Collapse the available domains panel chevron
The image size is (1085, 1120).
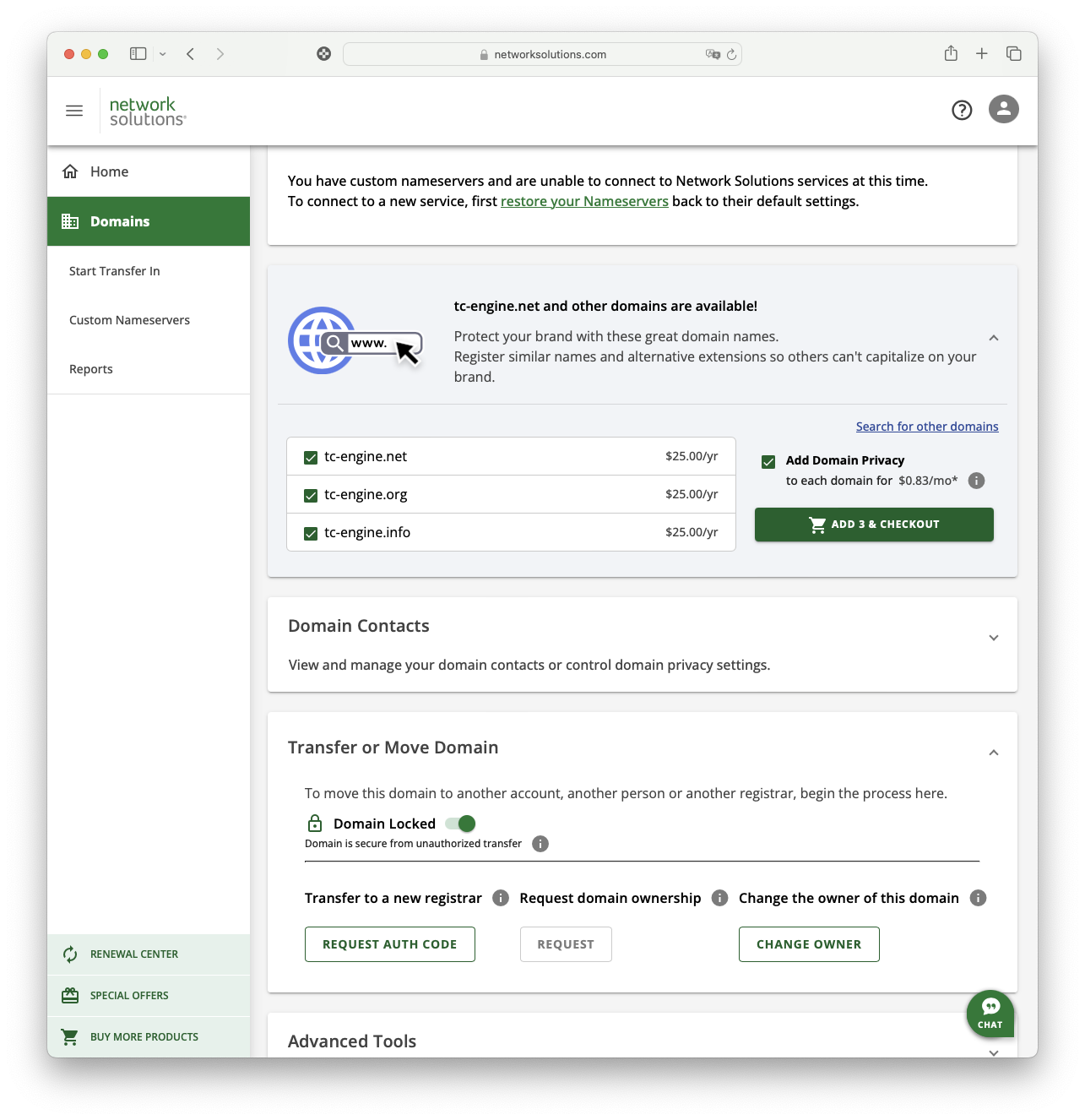click(x=994, y=338)
